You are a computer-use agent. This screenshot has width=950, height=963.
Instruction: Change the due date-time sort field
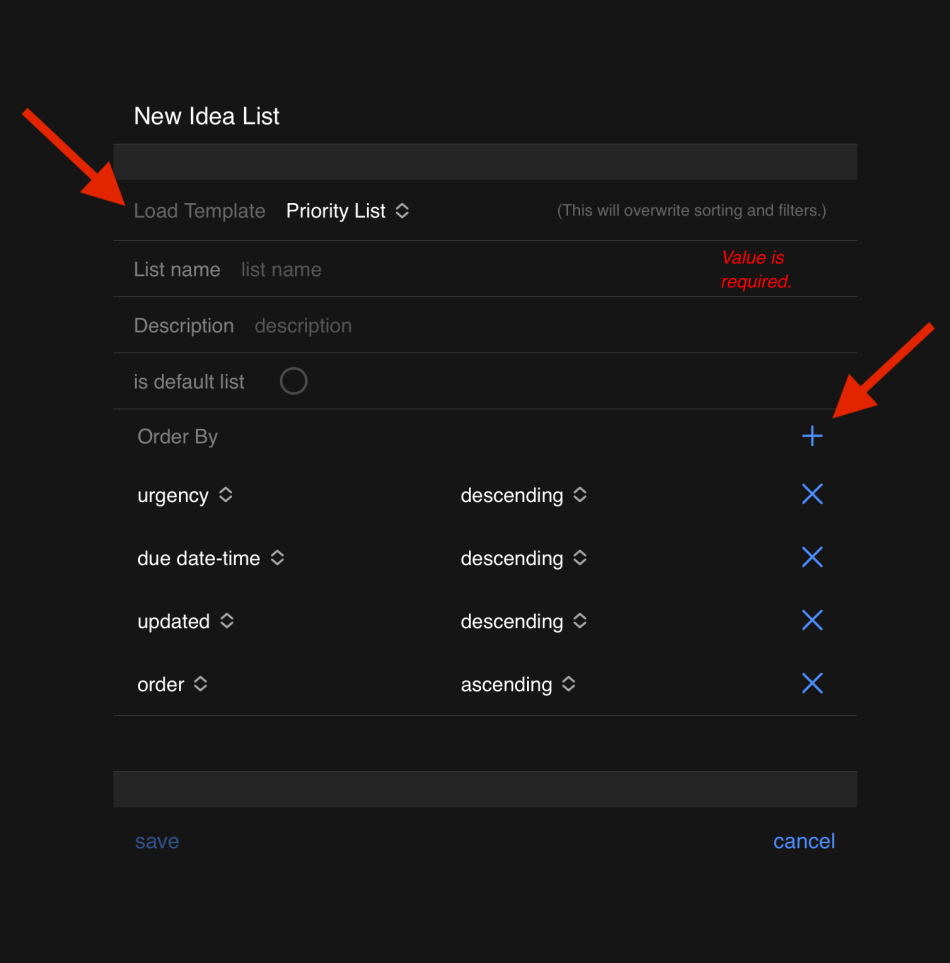[x=211, y=559]
